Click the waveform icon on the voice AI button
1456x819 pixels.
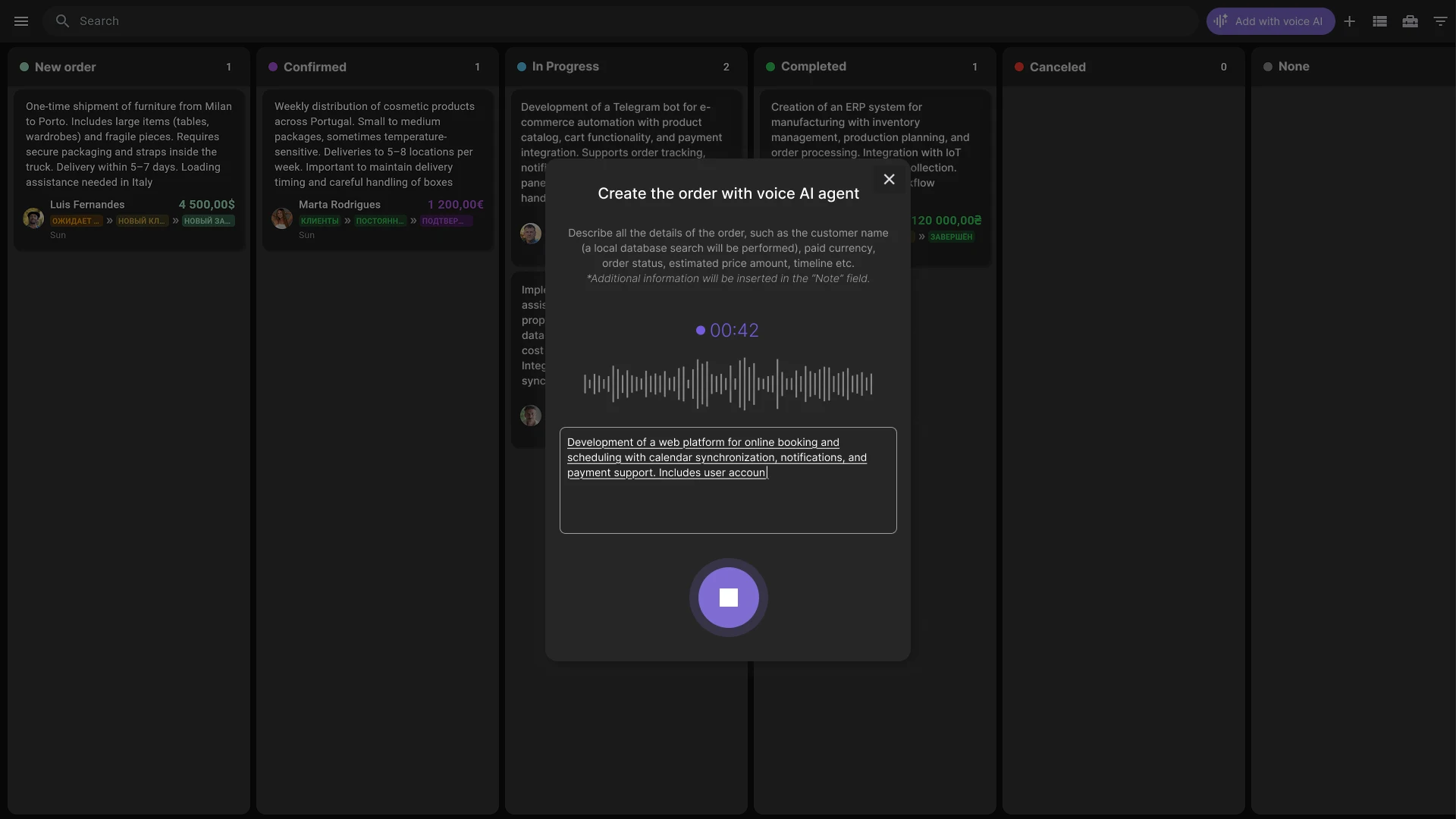point(1220,20)
